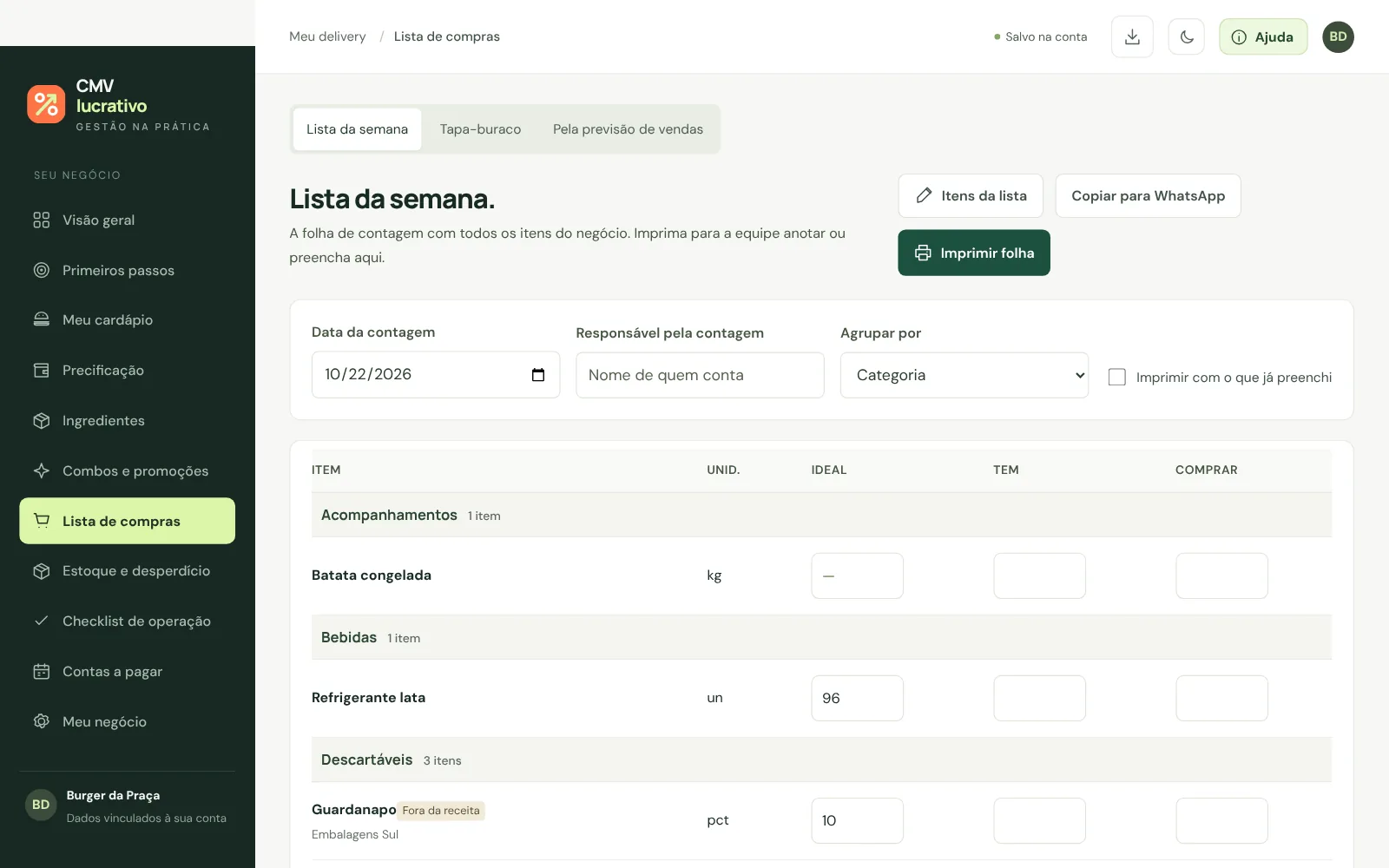Click the Data da contagem date field
The width and height of the screenshot is (1389, 868).
[436, 375]
